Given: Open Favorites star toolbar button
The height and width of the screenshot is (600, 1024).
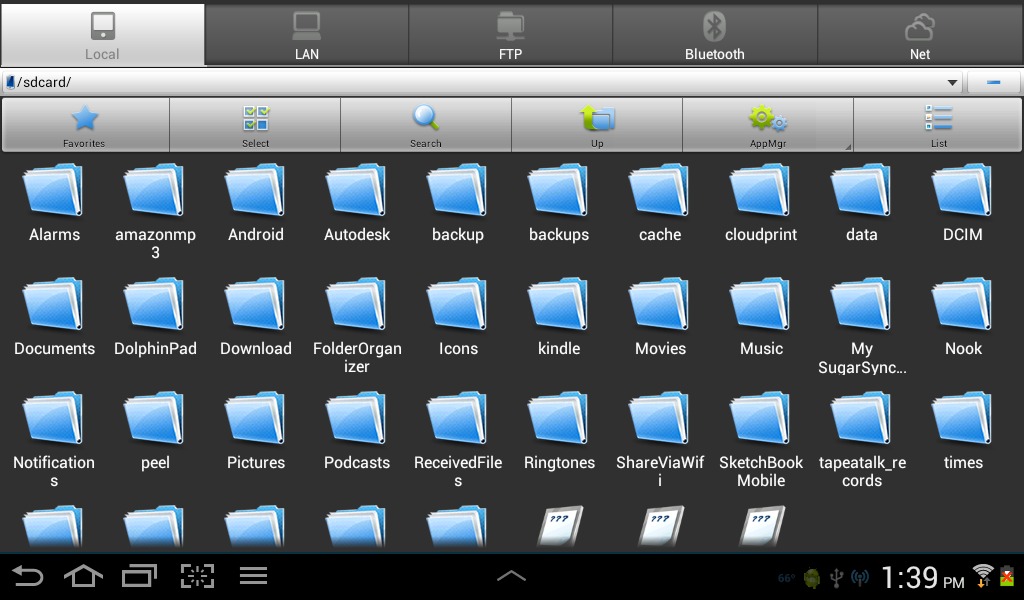Looking at the screenshot, I should (85, 125).
